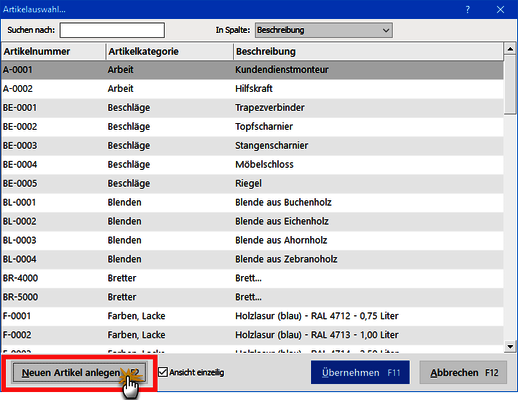Sort by Artikelkategorie column header
Screen dimensions: 518x400
coord(170,52)
